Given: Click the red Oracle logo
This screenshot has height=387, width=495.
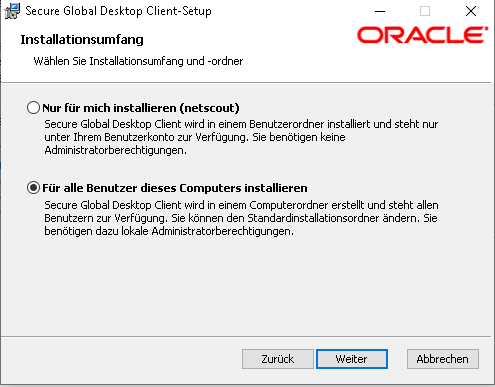Looking at the screenshot, I should pos(422,35).
